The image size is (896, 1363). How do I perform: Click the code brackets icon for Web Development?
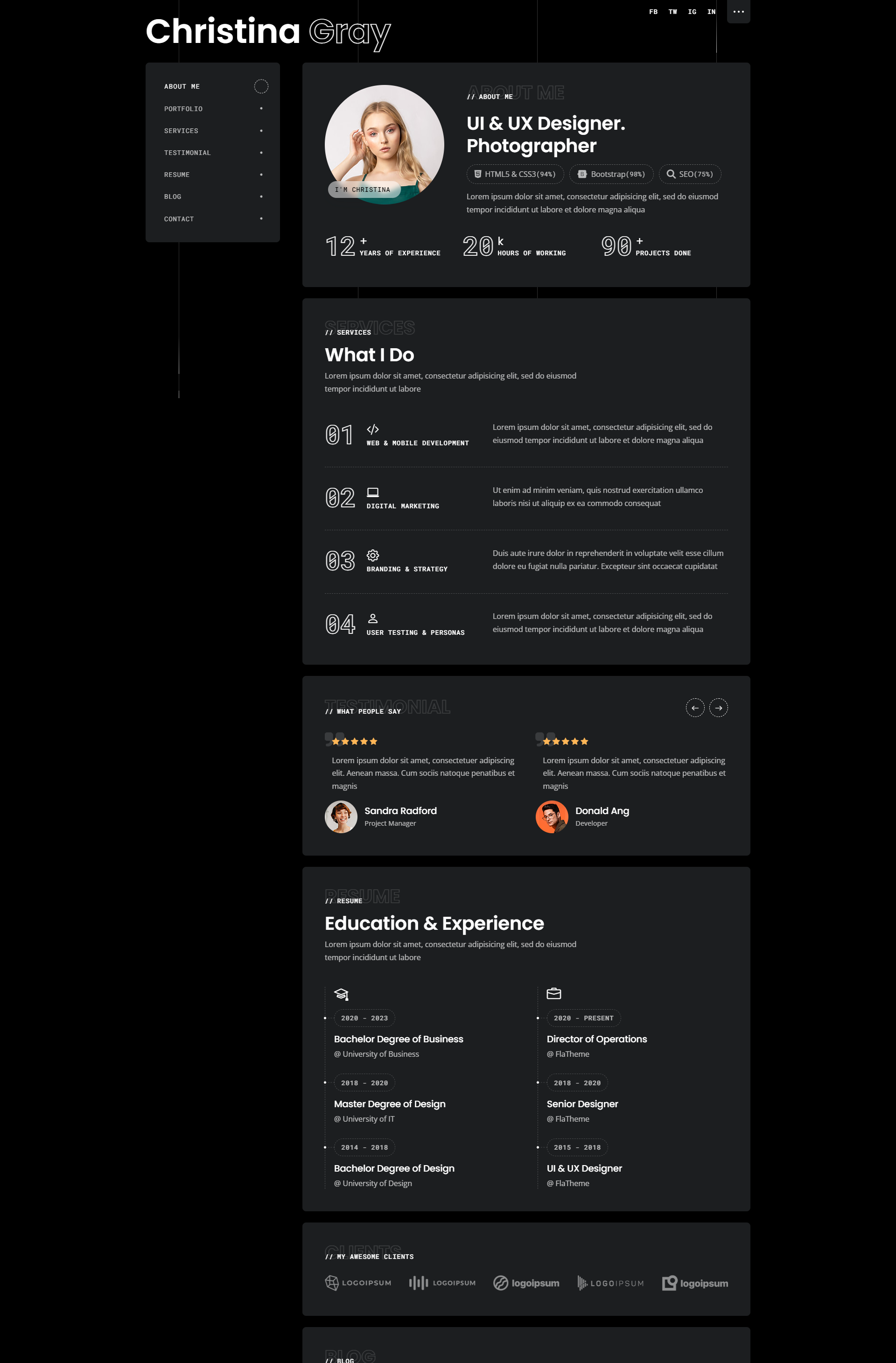point(373,429)
